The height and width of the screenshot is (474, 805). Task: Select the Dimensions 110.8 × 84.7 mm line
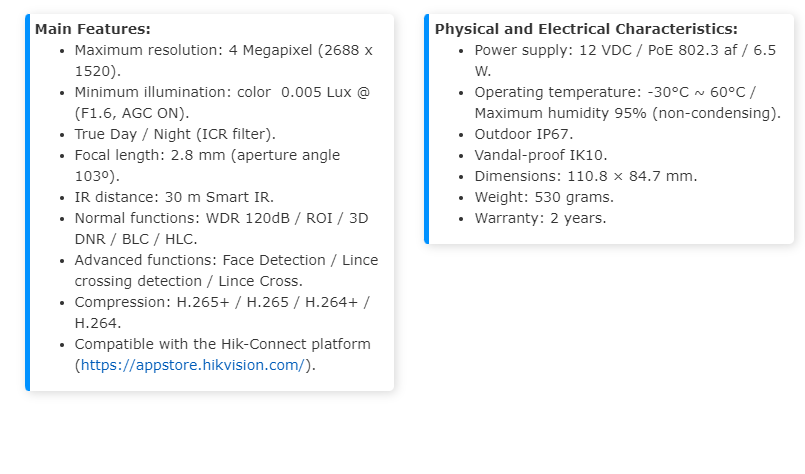(585, 176)
